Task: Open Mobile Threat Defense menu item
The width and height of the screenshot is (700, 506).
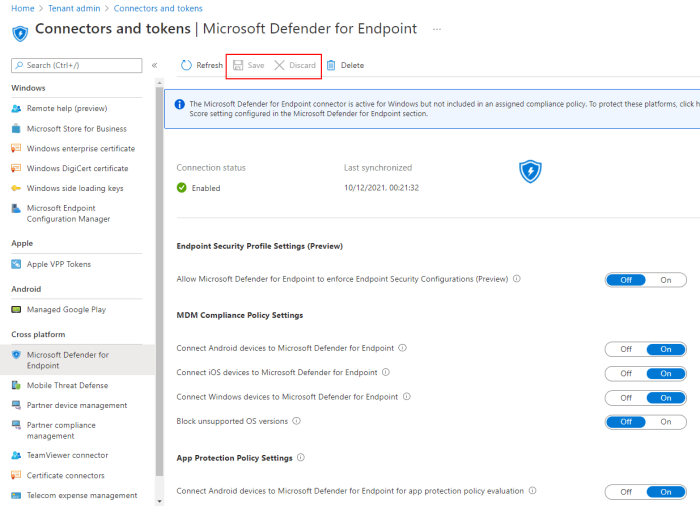Action: [x=67, y=385]
